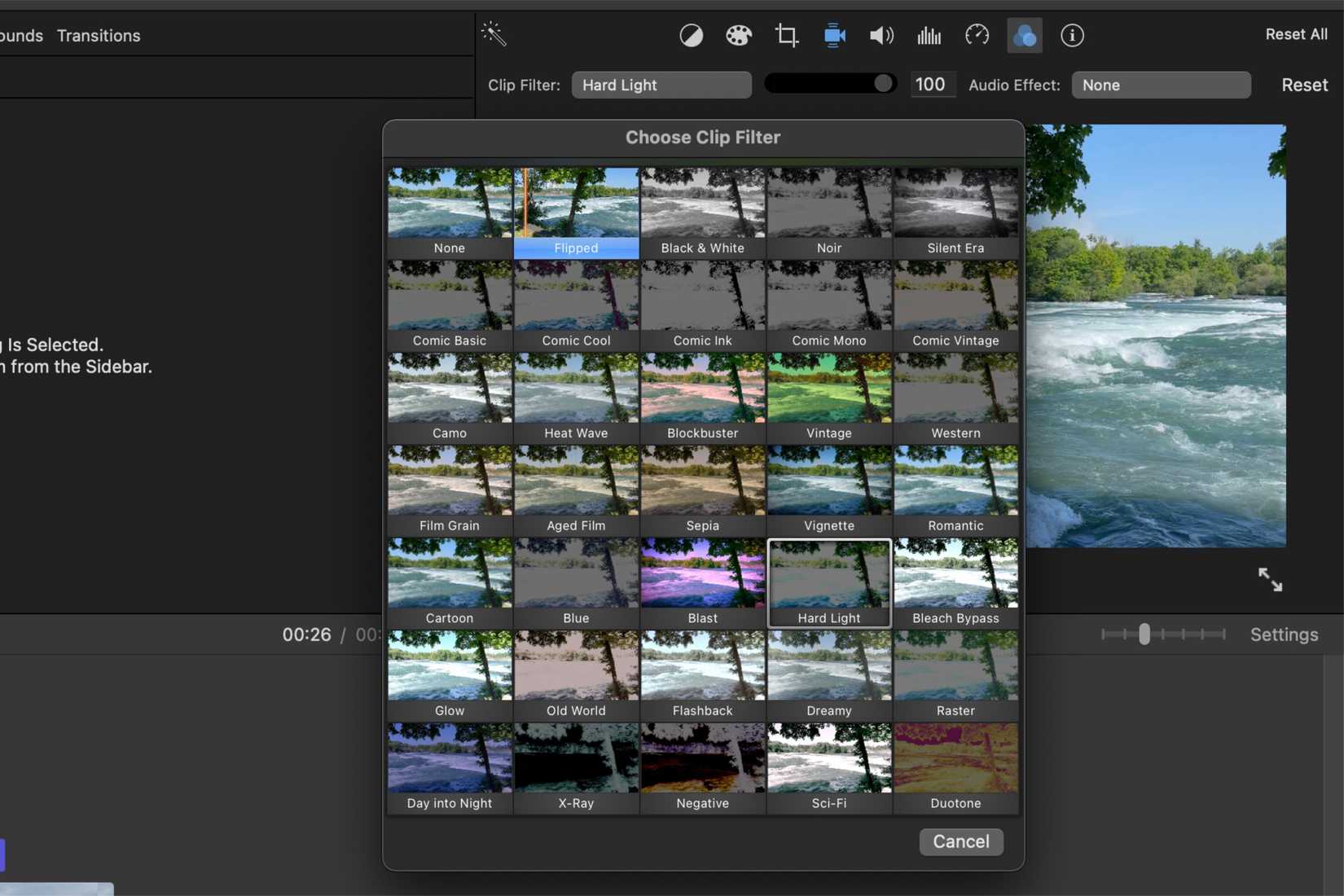
Task: Open the Noise Reduction equalizer icon
Action: click(929, 35)
